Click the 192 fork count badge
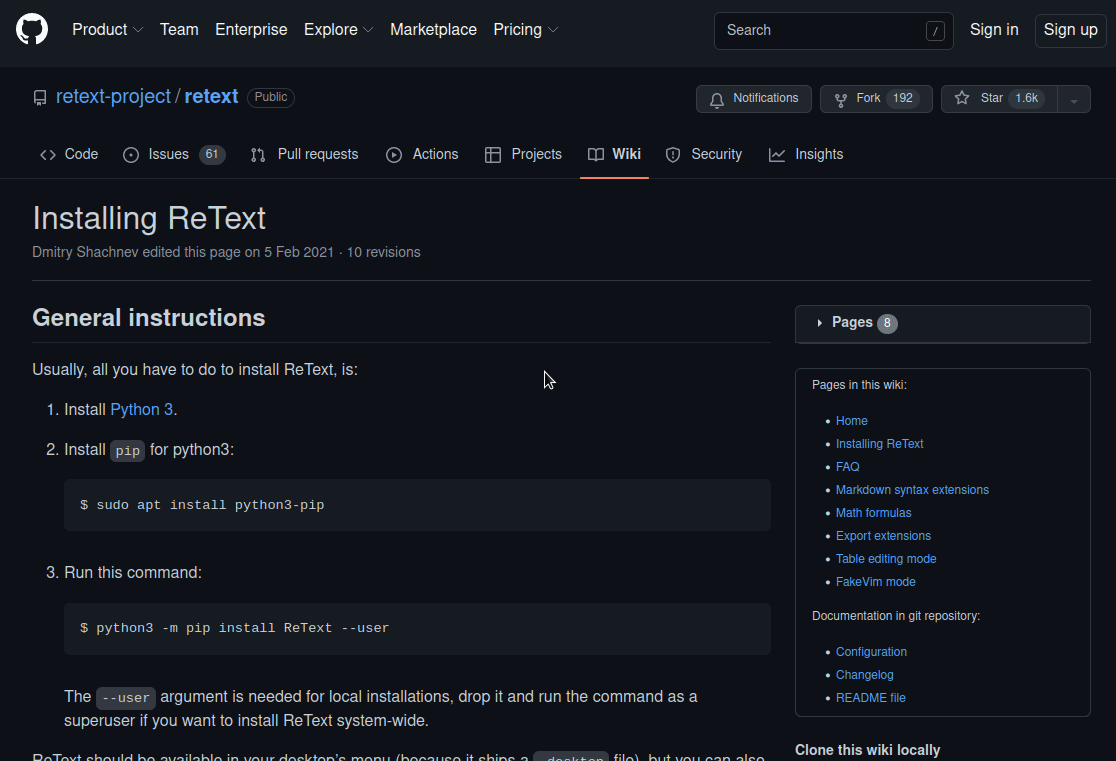 click(902, 98)
